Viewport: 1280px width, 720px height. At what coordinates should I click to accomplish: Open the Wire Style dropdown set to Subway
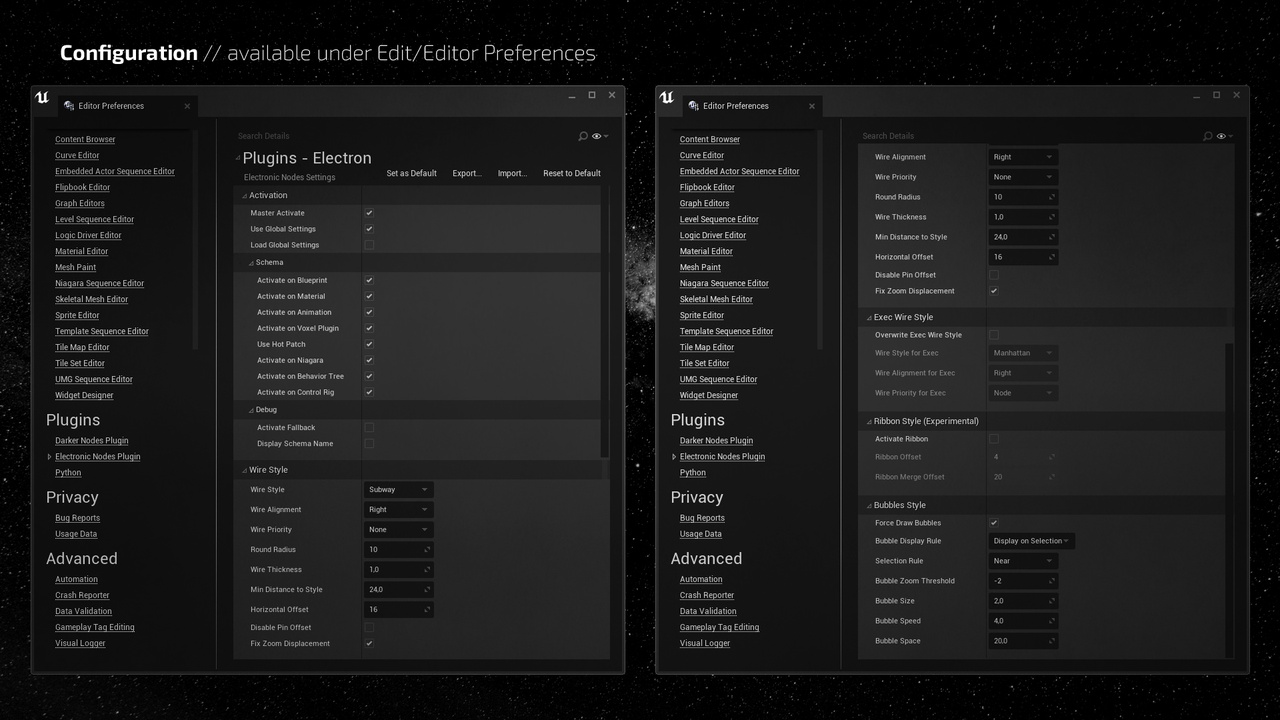click(x=398, y=490)
